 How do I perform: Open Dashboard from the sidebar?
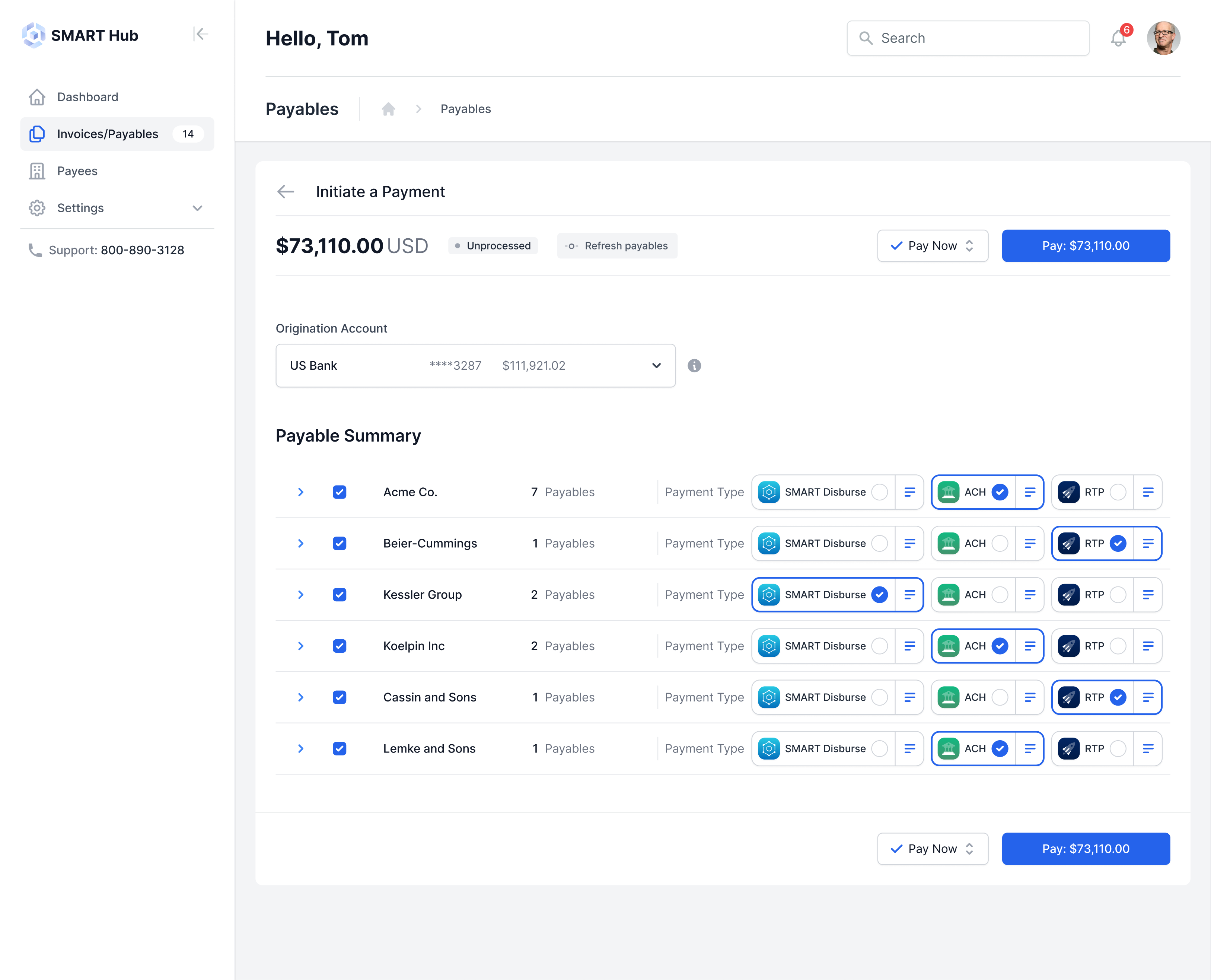coord(87,97)
